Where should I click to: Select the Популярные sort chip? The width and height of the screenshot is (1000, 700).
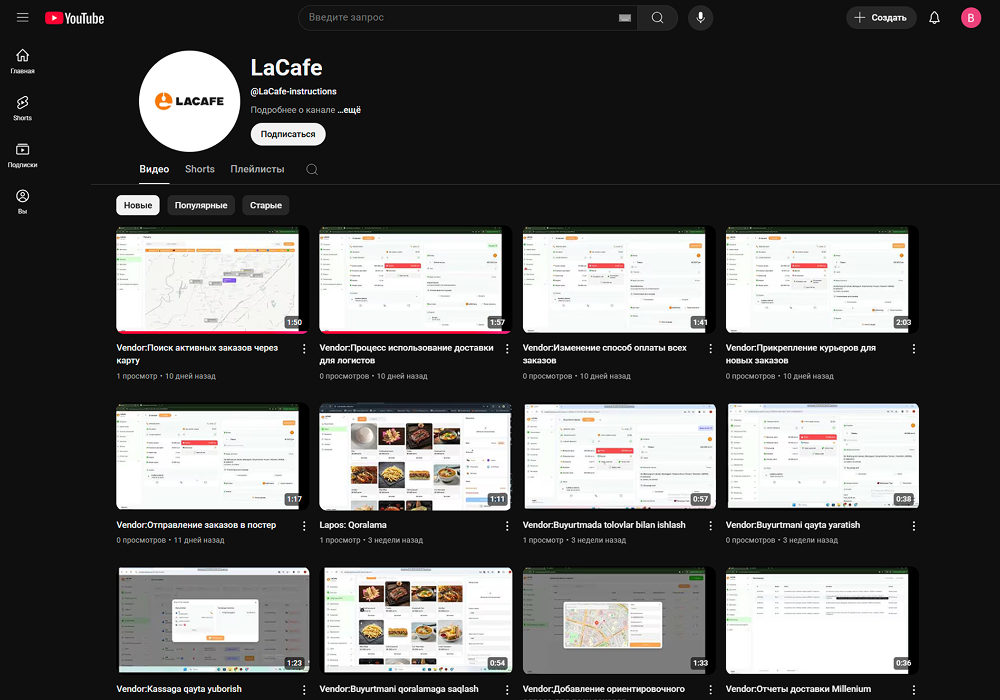(x=201, y=205)
